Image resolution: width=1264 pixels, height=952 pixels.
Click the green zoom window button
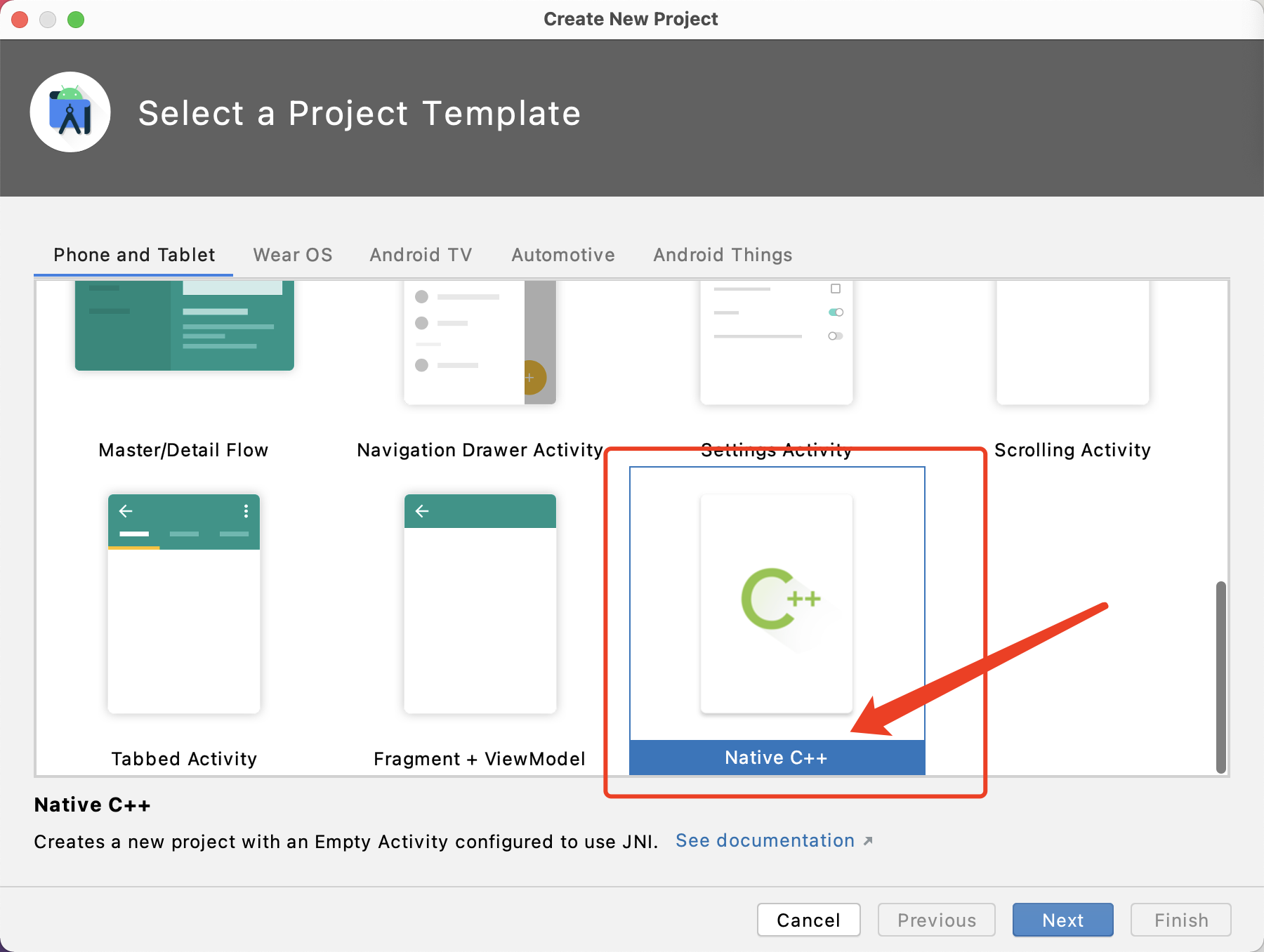[x=76, y=19]
